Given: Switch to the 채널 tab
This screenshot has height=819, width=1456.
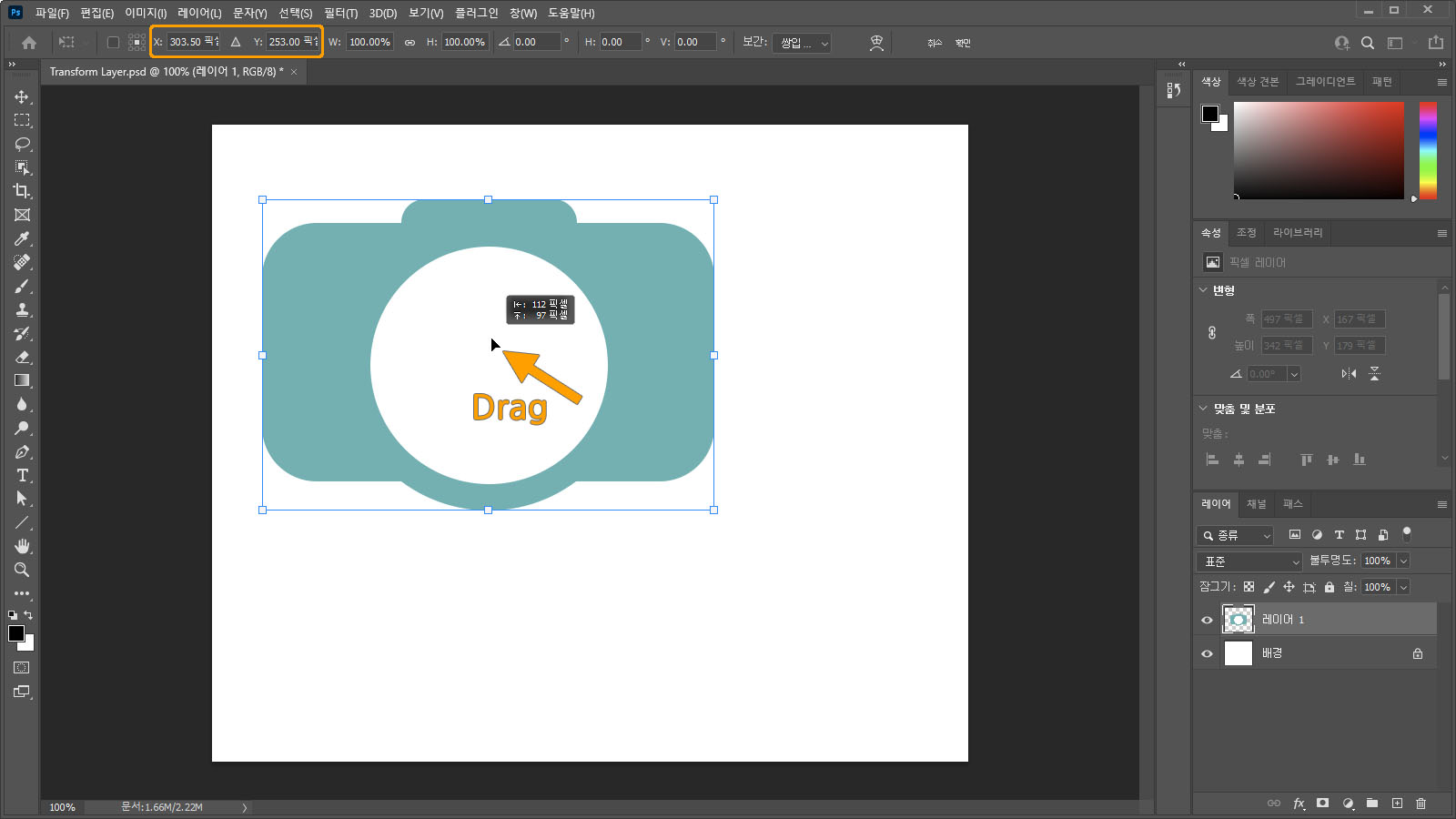Looking at the screenshot, I should 1256,504.
